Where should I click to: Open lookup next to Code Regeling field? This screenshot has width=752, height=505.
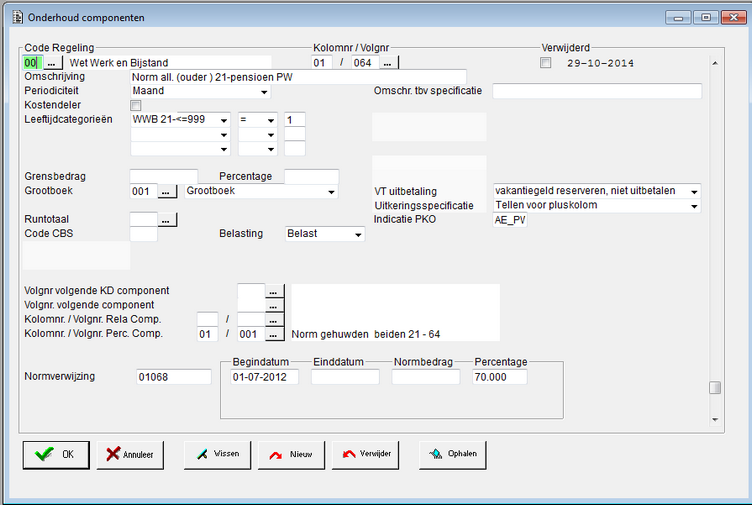pos(53,63)
